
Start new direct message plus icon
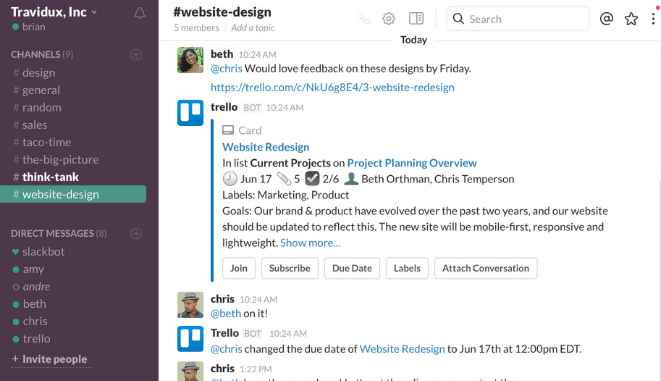click(136, 233)
